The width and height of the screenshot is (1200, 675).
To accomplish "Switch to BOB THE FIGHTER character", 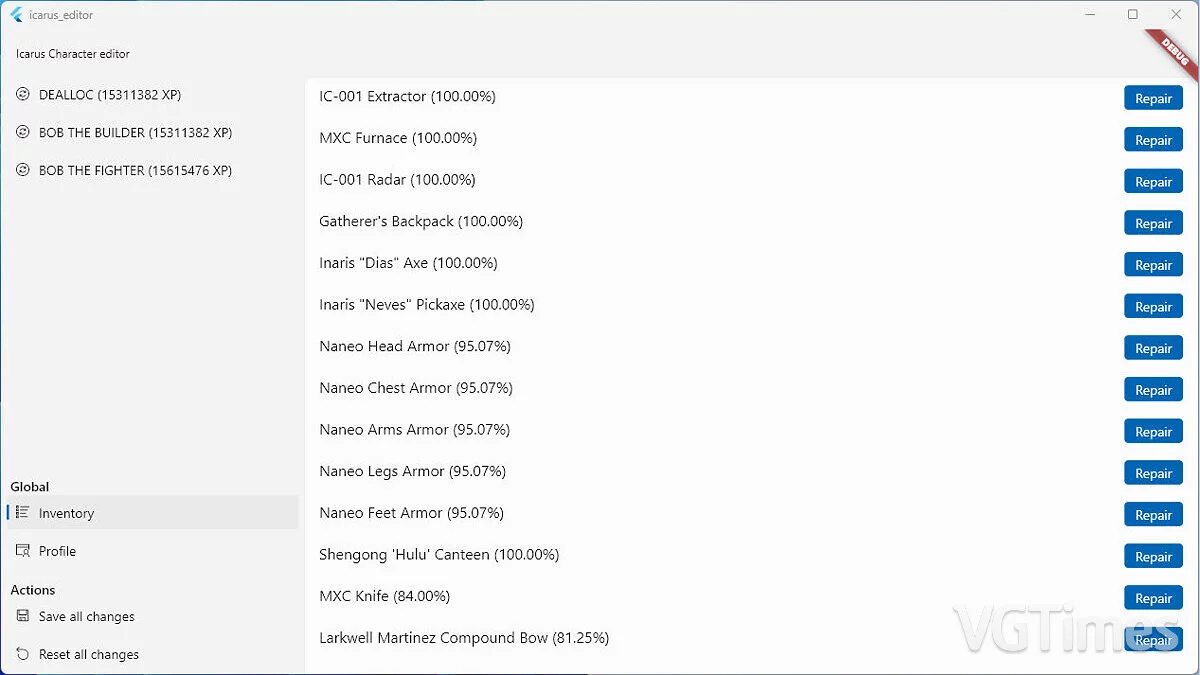I will click(135, 171).
